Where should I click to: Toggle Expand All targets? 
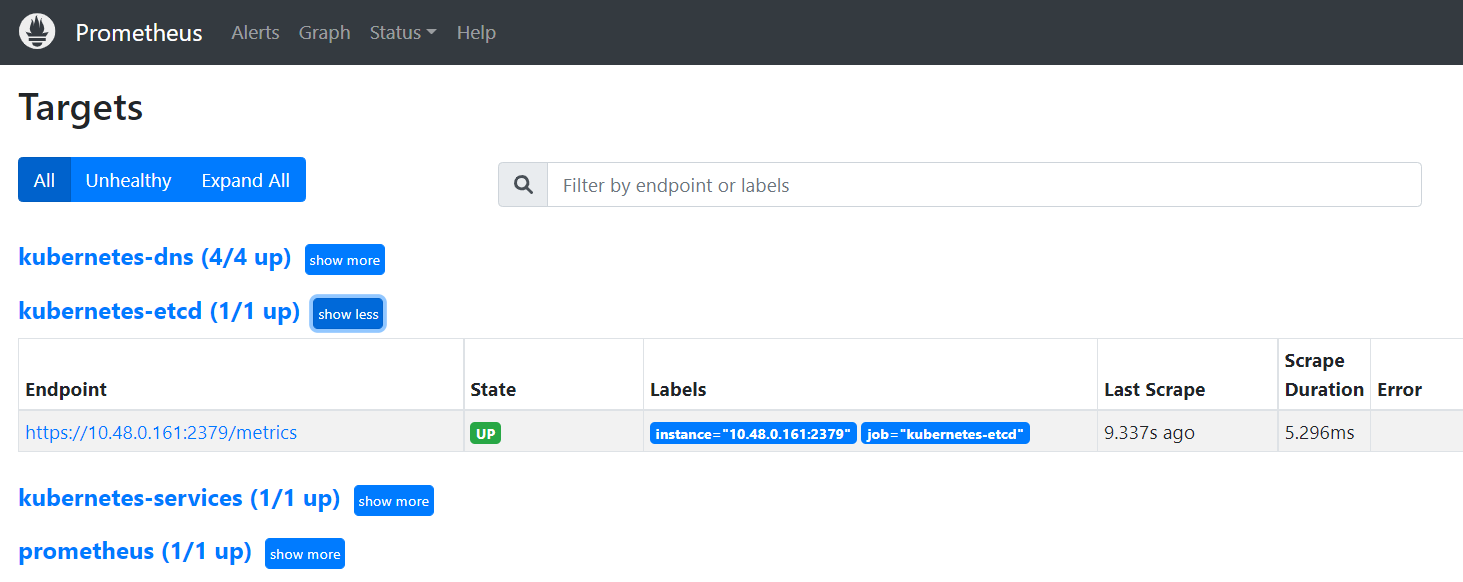245,180
